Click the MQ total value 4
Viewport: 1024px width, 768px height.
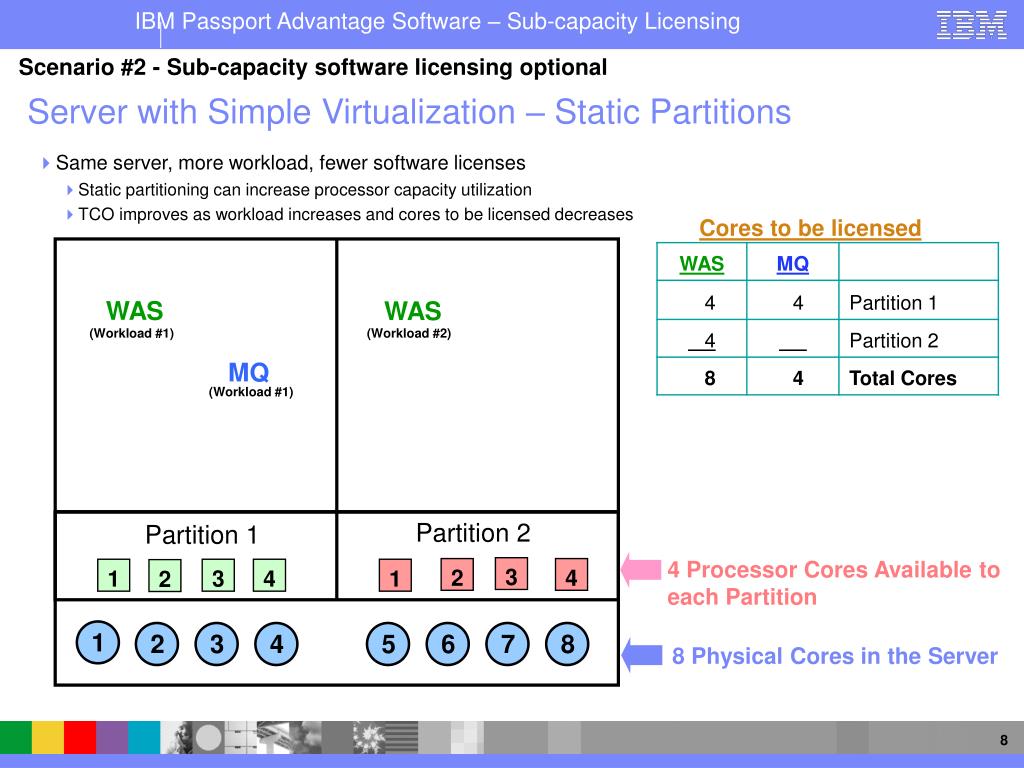coord(798,378)
